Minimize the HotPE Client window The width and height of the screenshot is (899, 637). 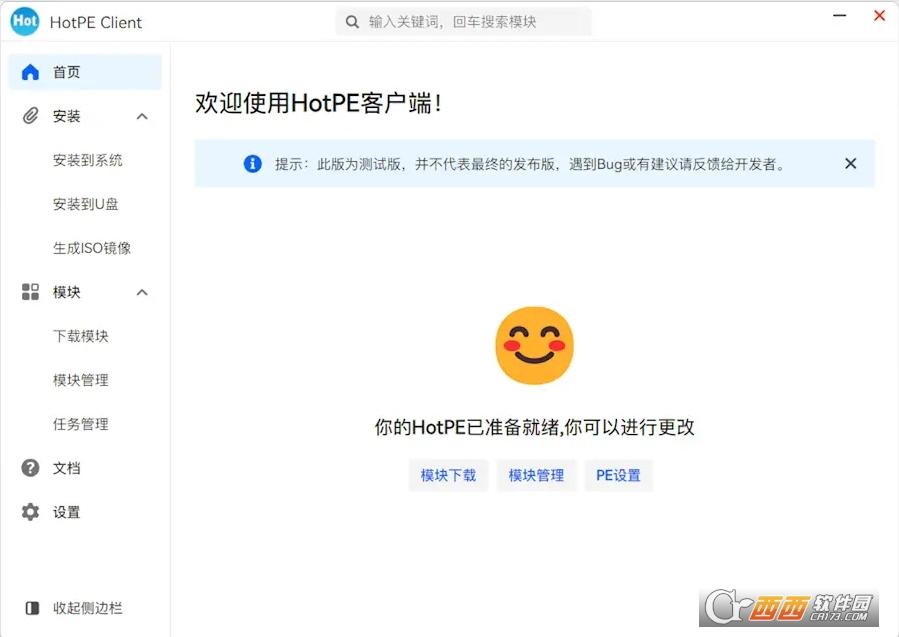(x=839, y=15)
